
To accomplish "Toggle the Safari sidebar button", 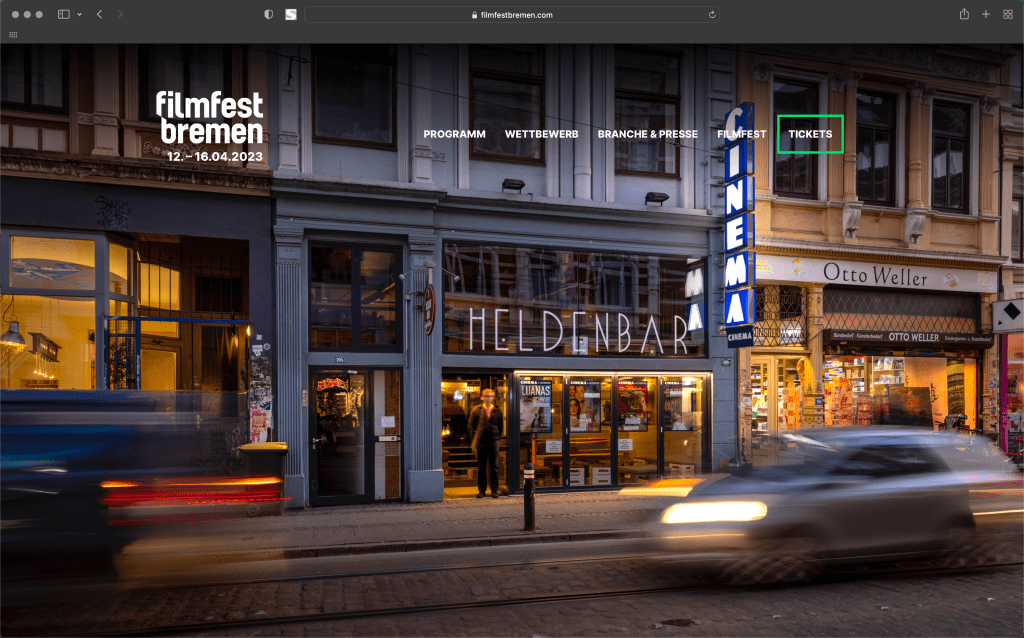I will pos(63,15).
